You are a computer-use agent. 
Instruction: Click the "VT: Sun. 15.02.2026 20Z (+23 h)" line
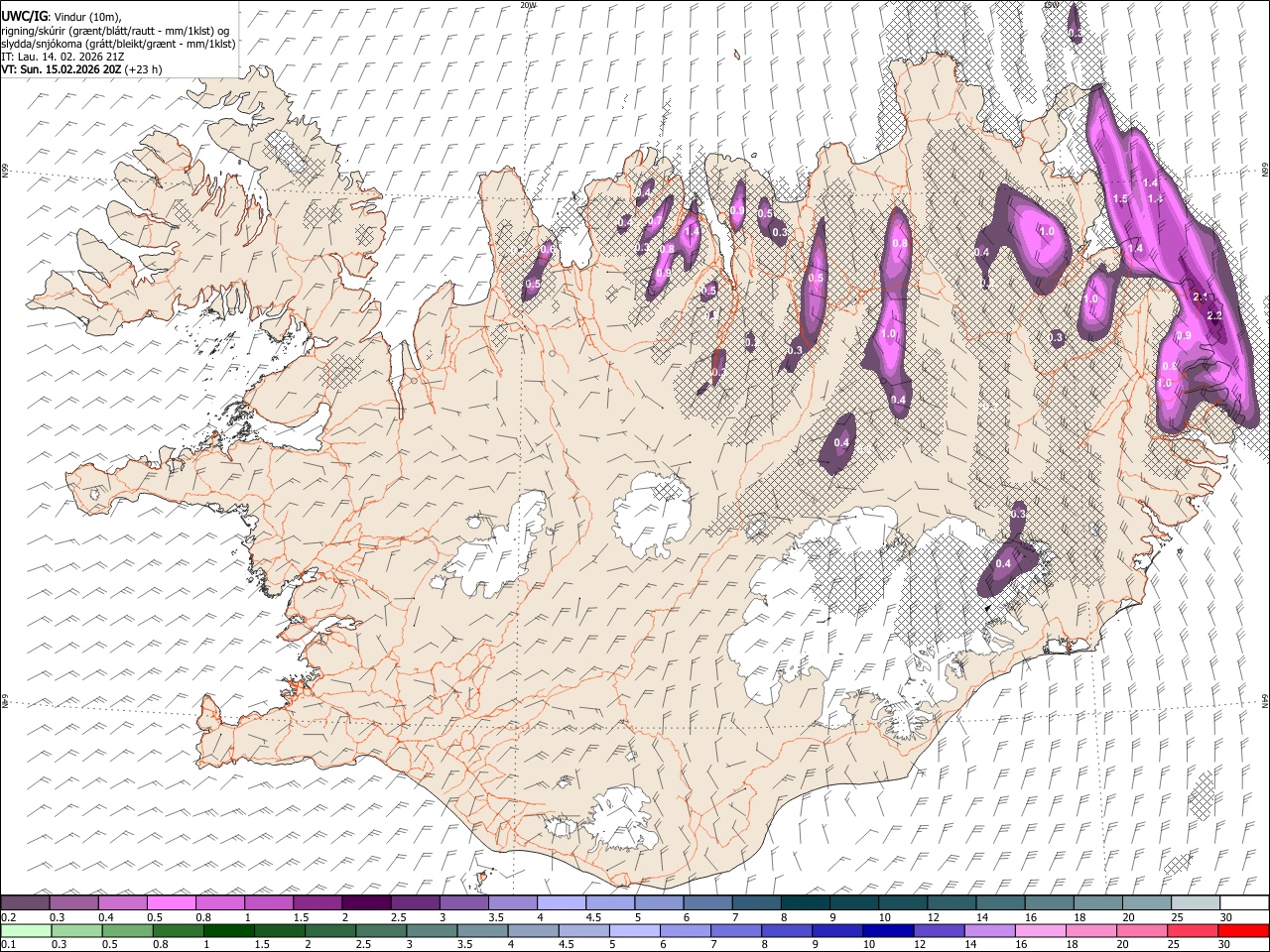pos(81,69)
